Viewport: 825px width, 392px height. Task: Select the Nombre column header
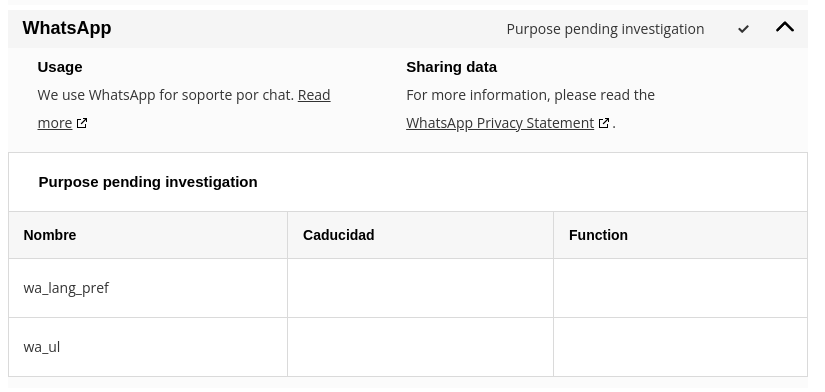pyautogui.click(x=148, y=235)
